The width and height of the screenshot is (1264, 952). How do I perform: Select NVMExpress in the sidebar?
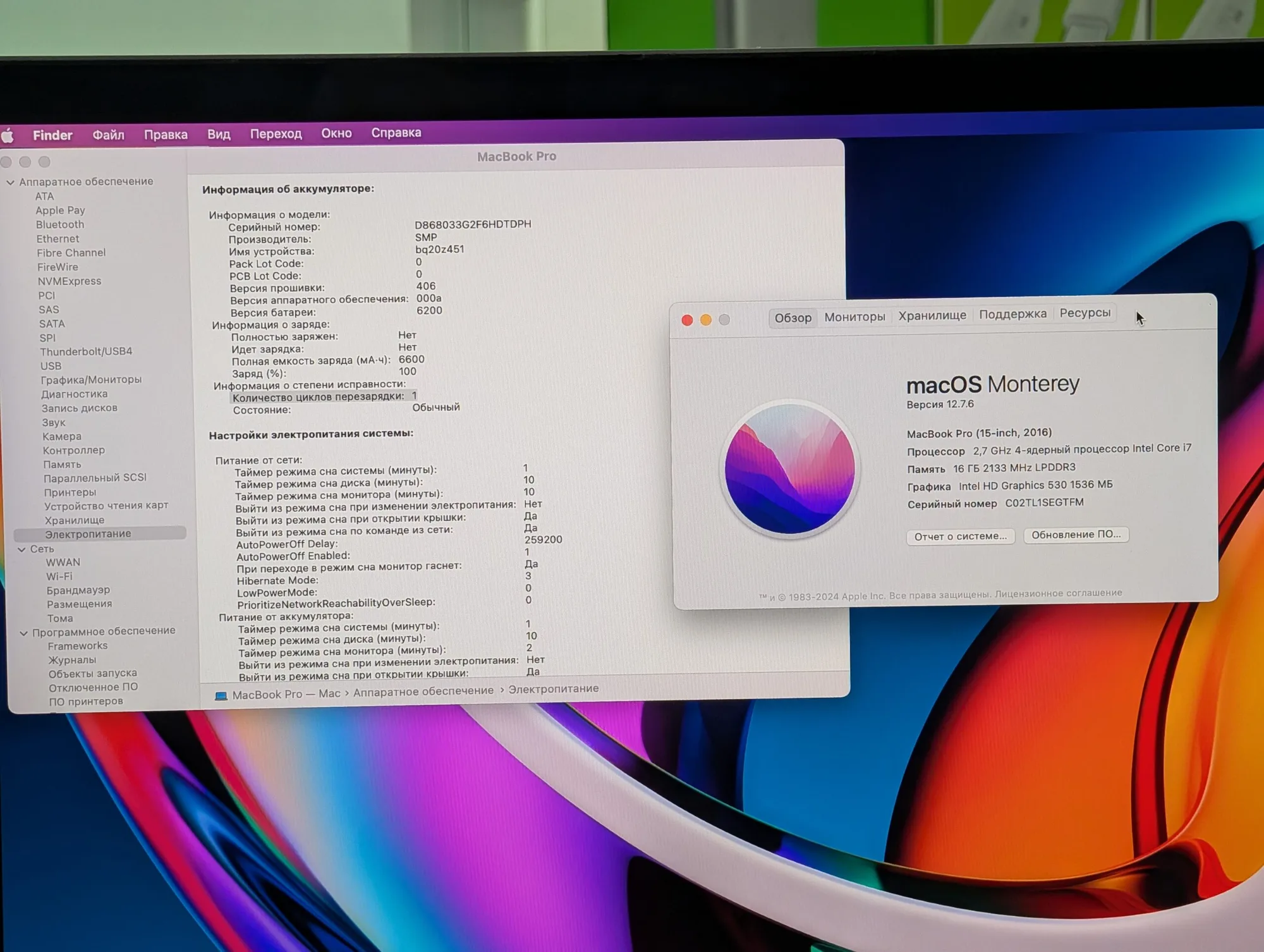point(69,281)
